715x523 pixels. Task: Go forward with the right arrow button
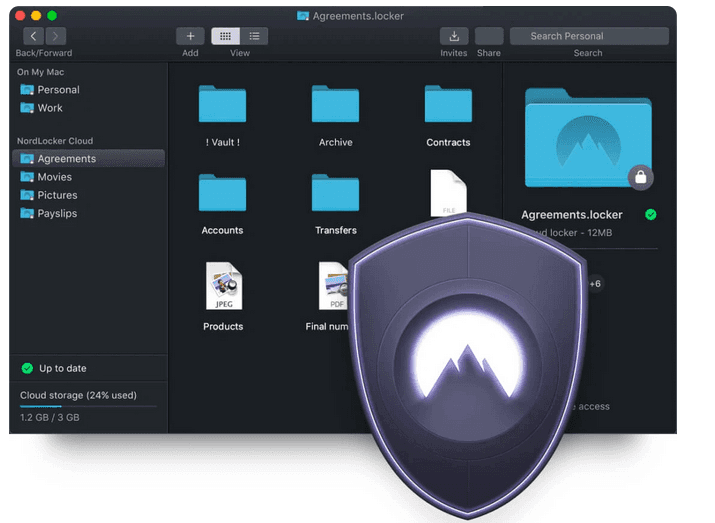(x=55, y=36)
